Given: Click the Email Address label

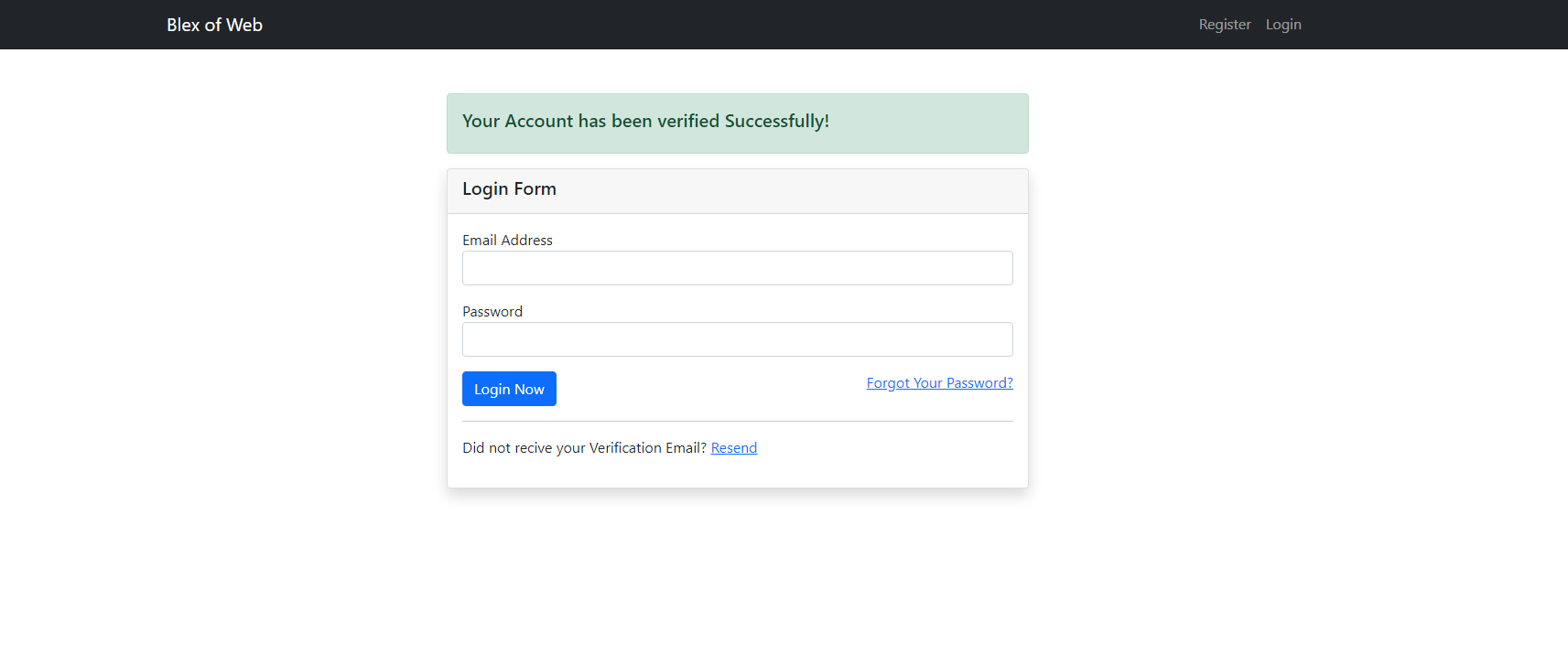Looking at the screenshot, I should 507,240.
